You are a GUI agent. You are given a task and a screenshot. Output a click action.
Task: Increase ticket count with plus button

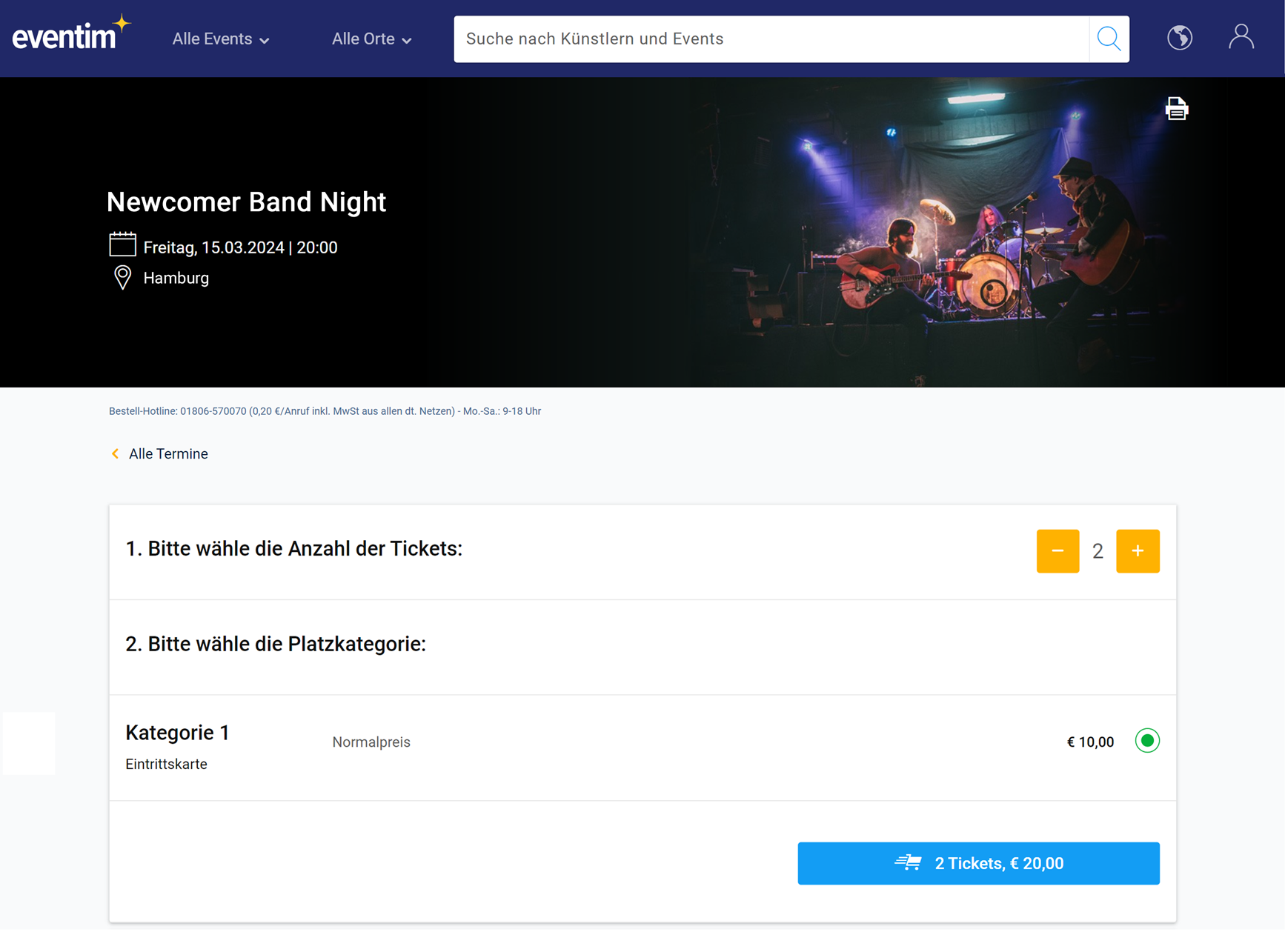[x=1138, y=551]
